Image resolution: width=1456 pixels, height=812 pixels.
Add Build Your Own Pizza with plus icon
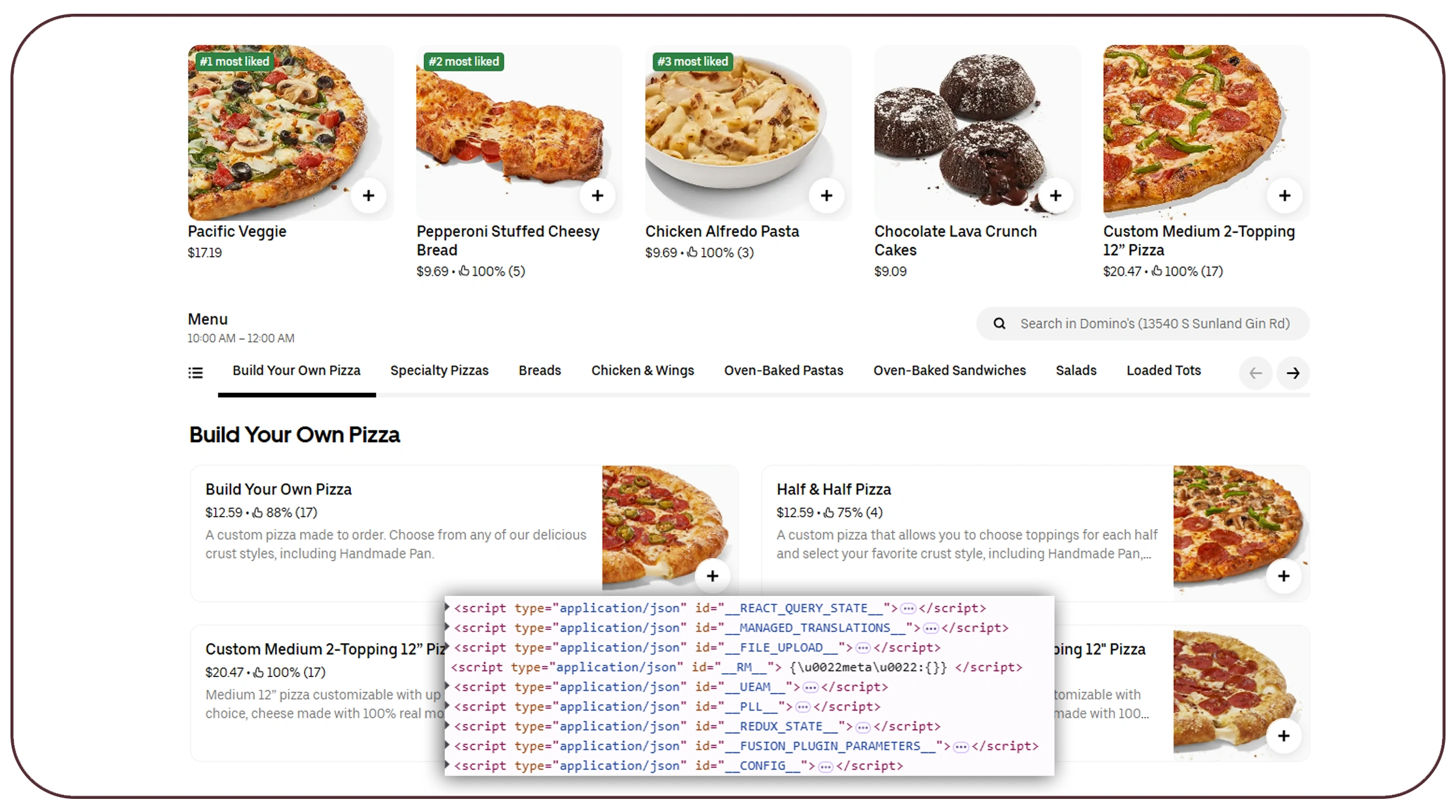click(713, 576)
